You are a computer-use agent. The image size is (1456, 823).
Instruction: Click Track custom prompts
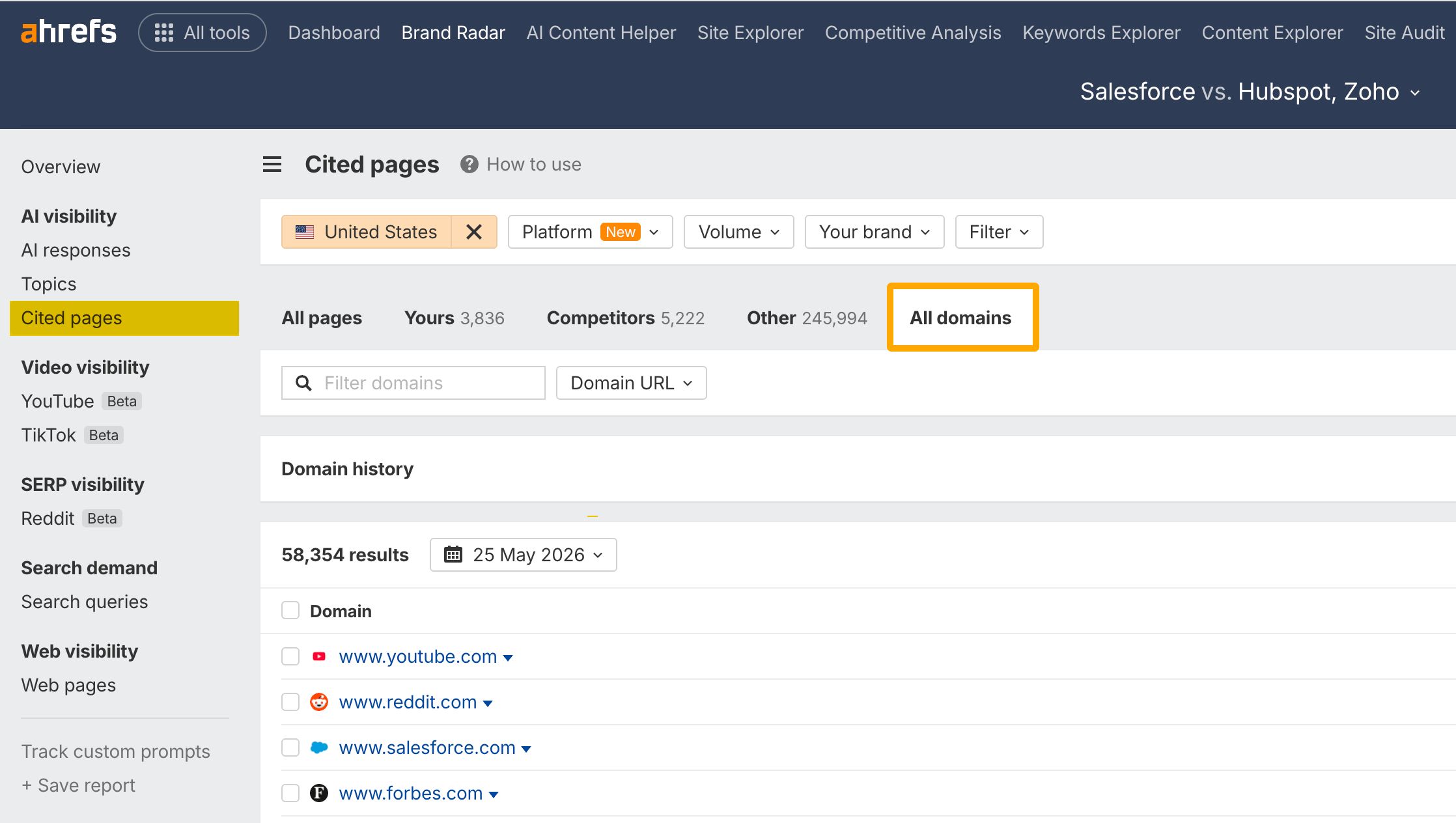pos(115,751)
